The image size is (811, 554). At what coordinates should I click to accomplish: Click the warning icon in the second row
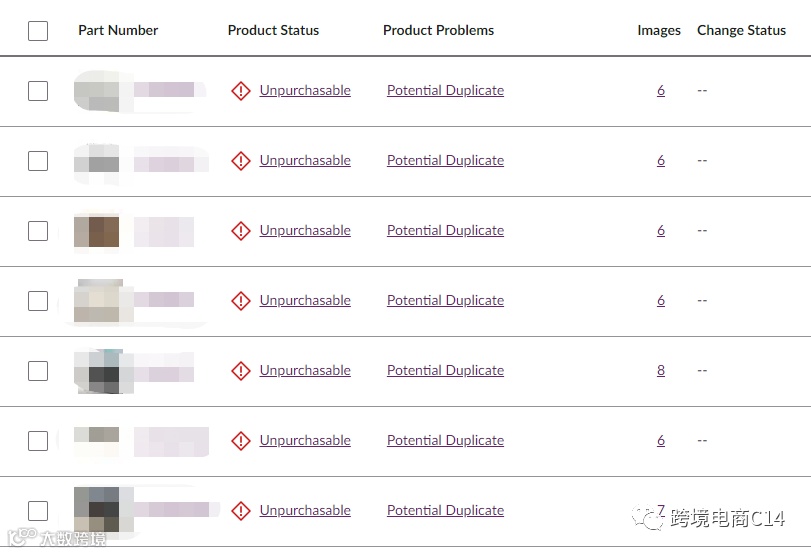(x=240, y=161)
